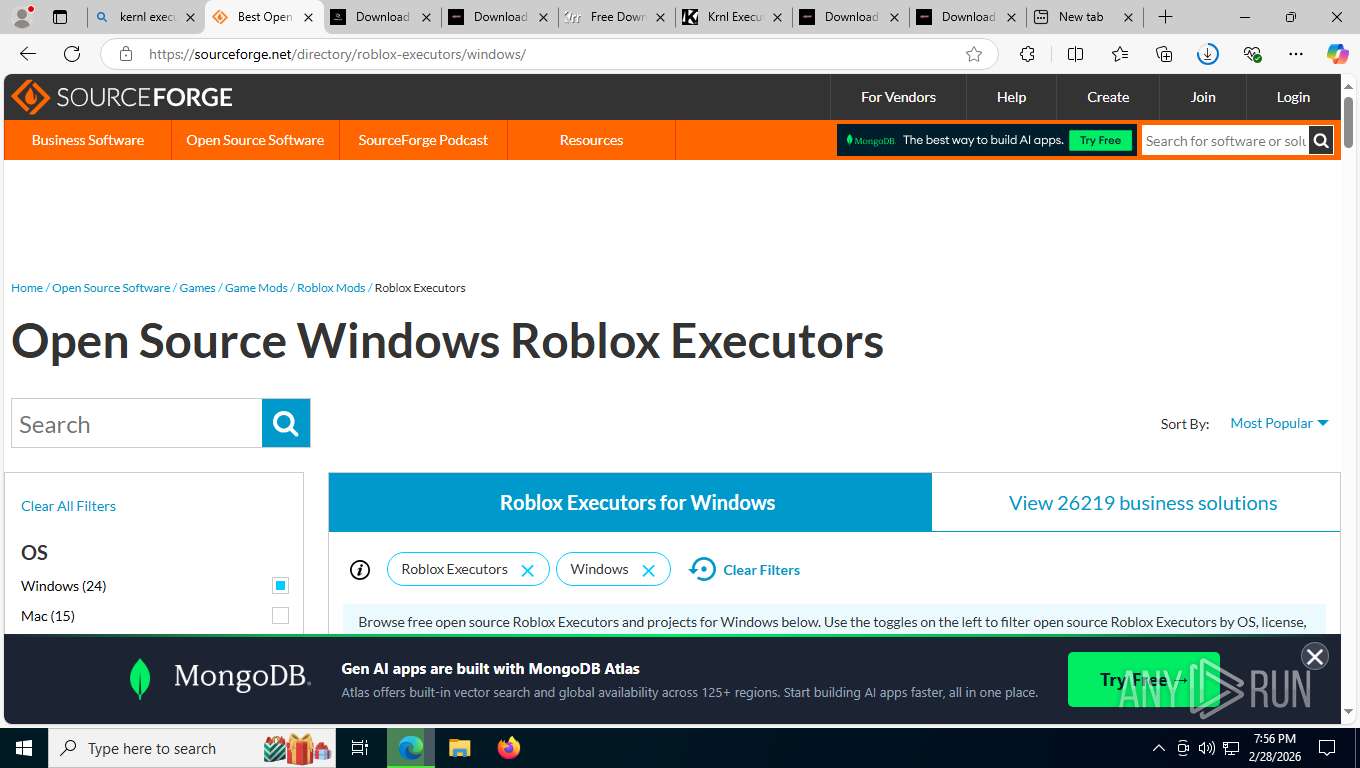This screenshot has width=1360, height=768.
Task: Switch to the Free Down browser tab
Action: [x=618, y=17]
